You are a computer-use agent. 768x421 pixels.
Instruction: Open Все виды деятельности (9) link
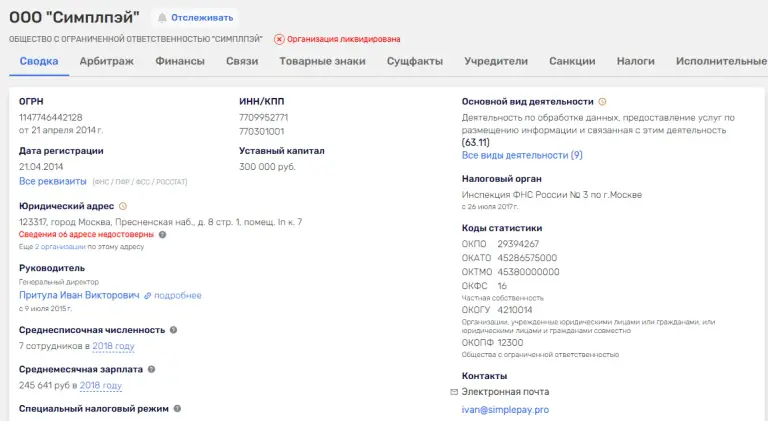[x=522, y=155]
